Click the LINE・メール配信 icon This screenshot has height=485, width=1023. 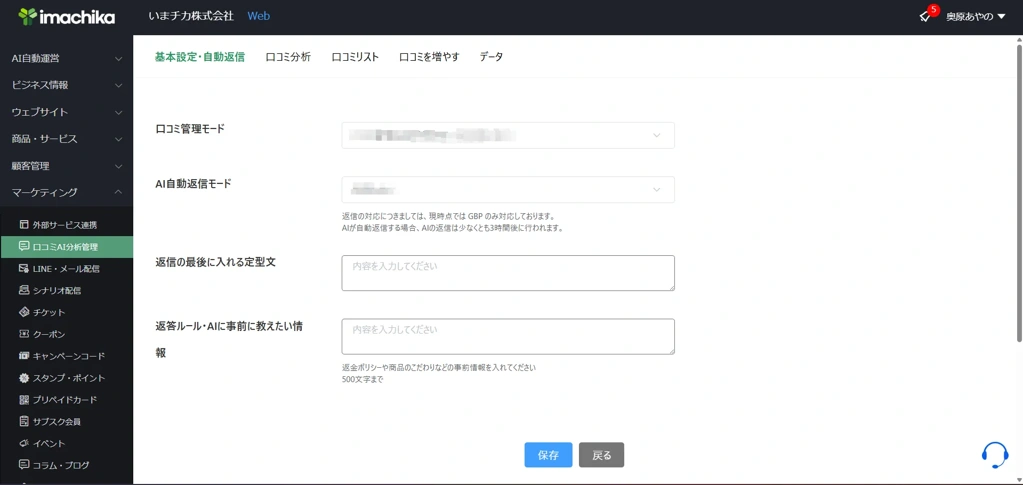pos(24,268)
